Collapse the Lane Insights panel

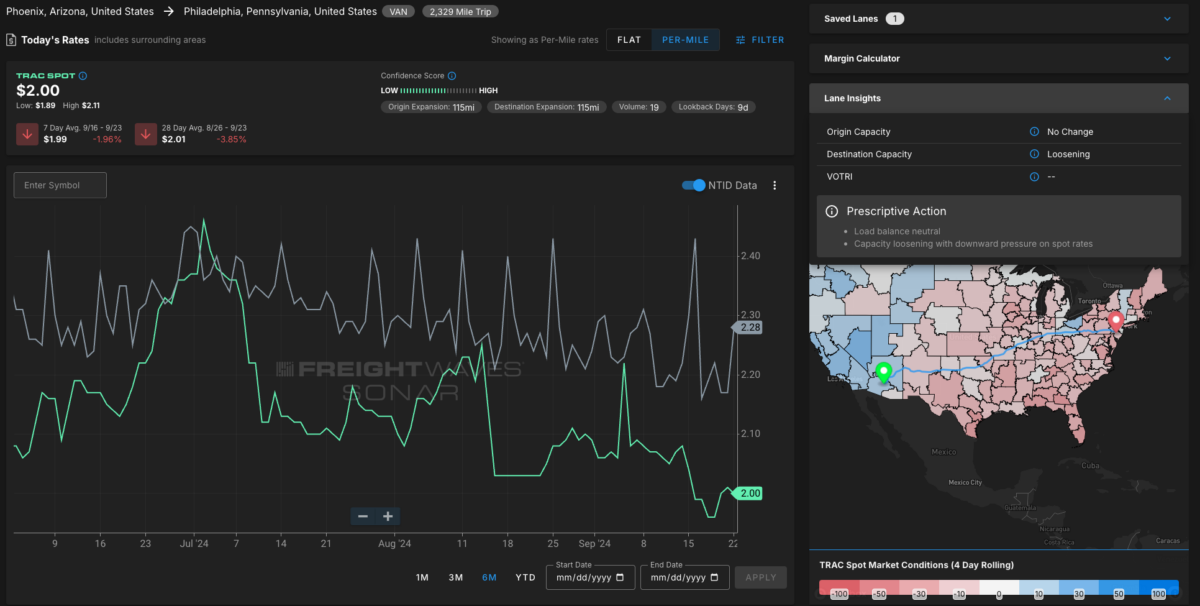click(x=1166, y=99)
